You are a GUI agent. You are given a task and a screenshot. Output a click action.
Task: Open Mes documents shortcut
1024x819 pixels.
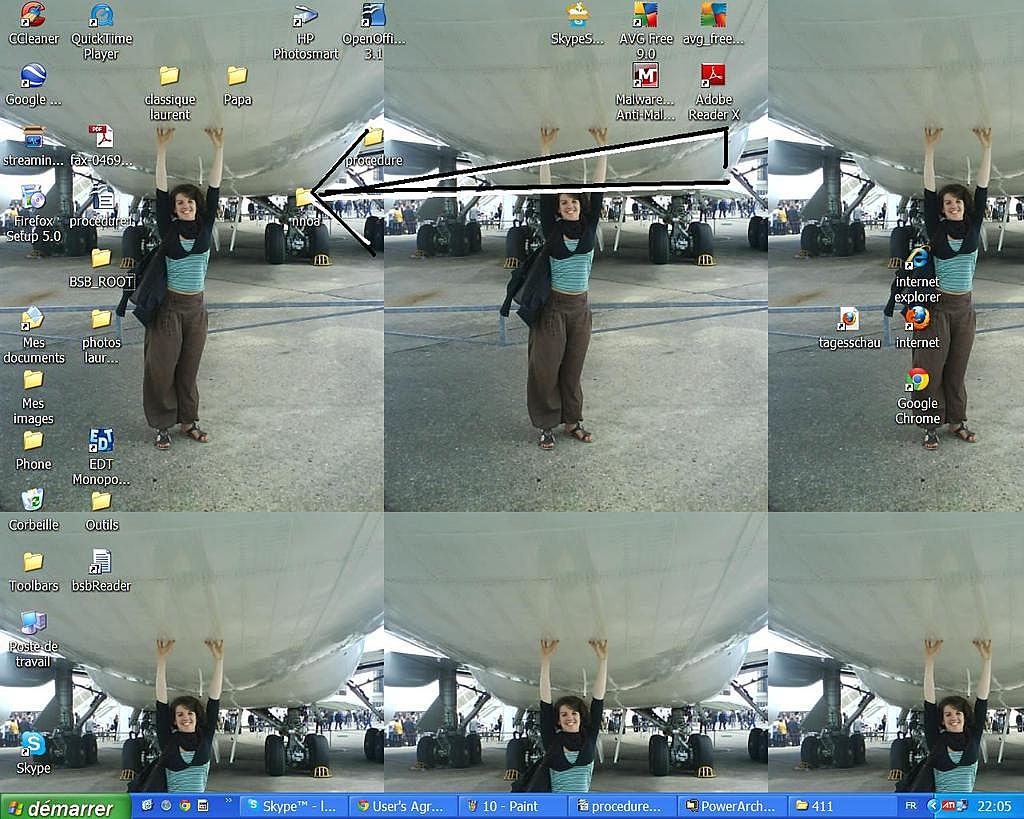(x=33, y=335)
